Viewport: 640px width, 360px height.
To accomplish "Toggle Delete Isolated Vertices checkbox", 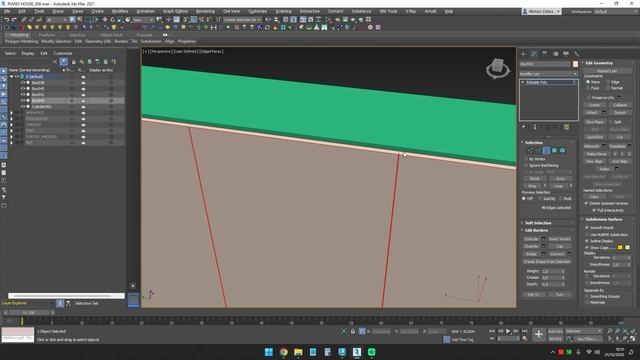I will (587, 203).
